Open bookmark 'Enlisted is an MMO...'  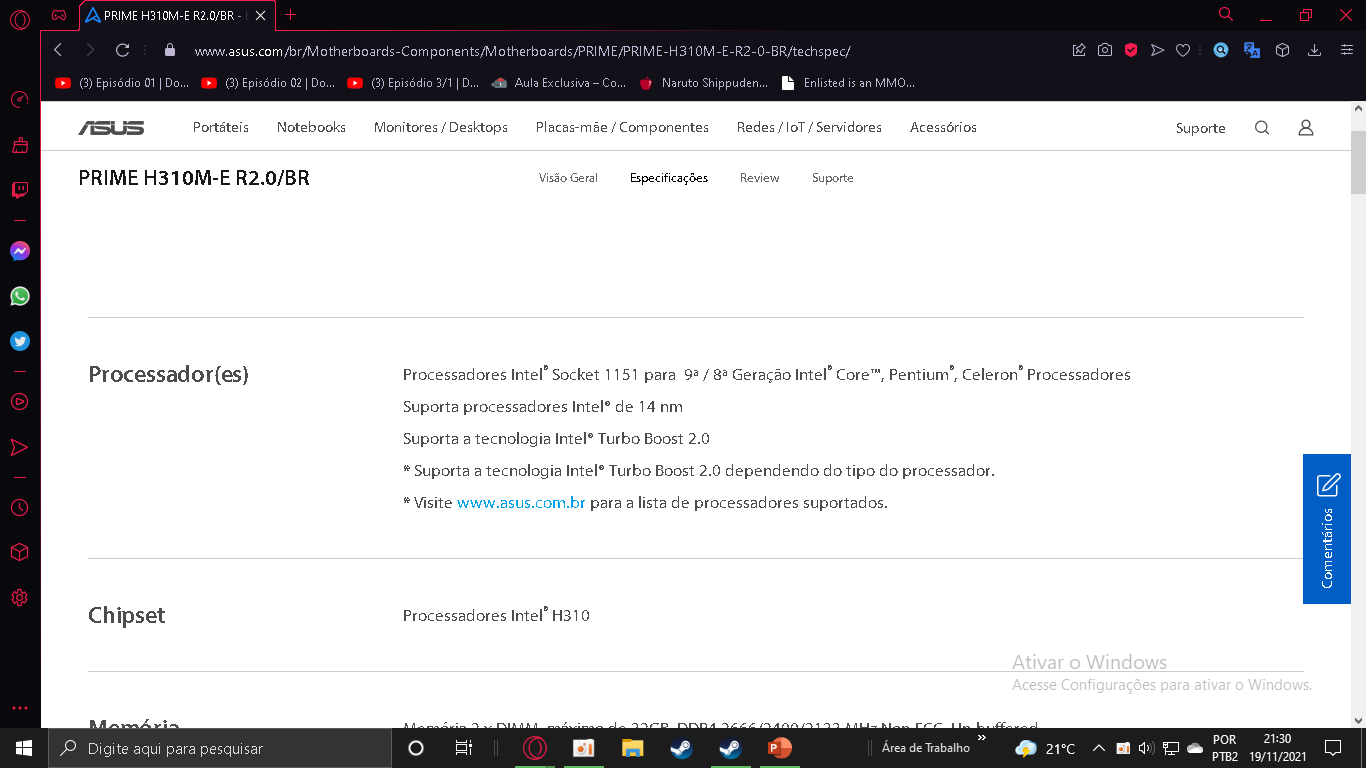tap(848, 83)
